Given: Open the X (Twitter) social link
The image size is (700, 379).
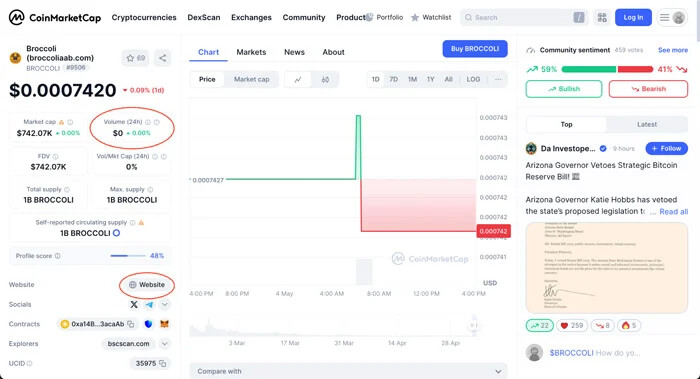Looking at the screenshot, I should coord(134,304).
